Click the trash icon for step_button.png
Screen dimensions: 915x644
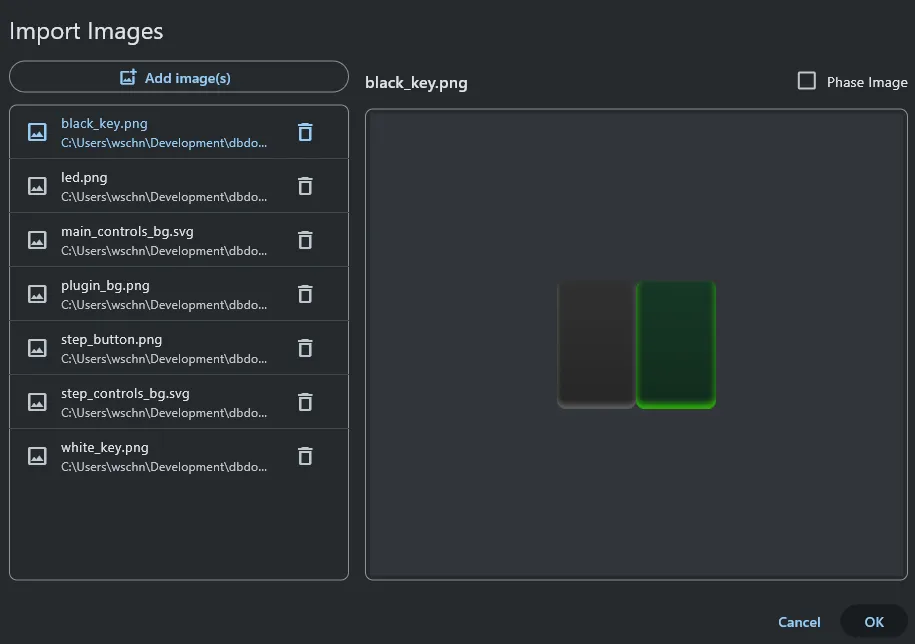pyautogui.click(x=305, y=348)
